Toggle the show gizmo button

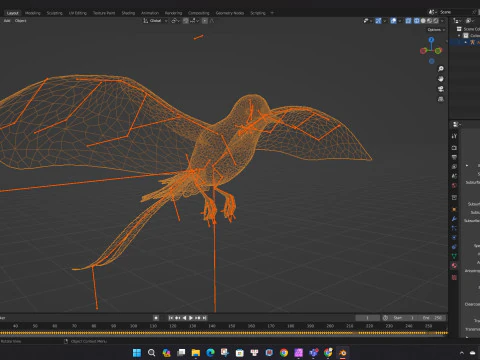pyautogui.click(x=378, y=21)
